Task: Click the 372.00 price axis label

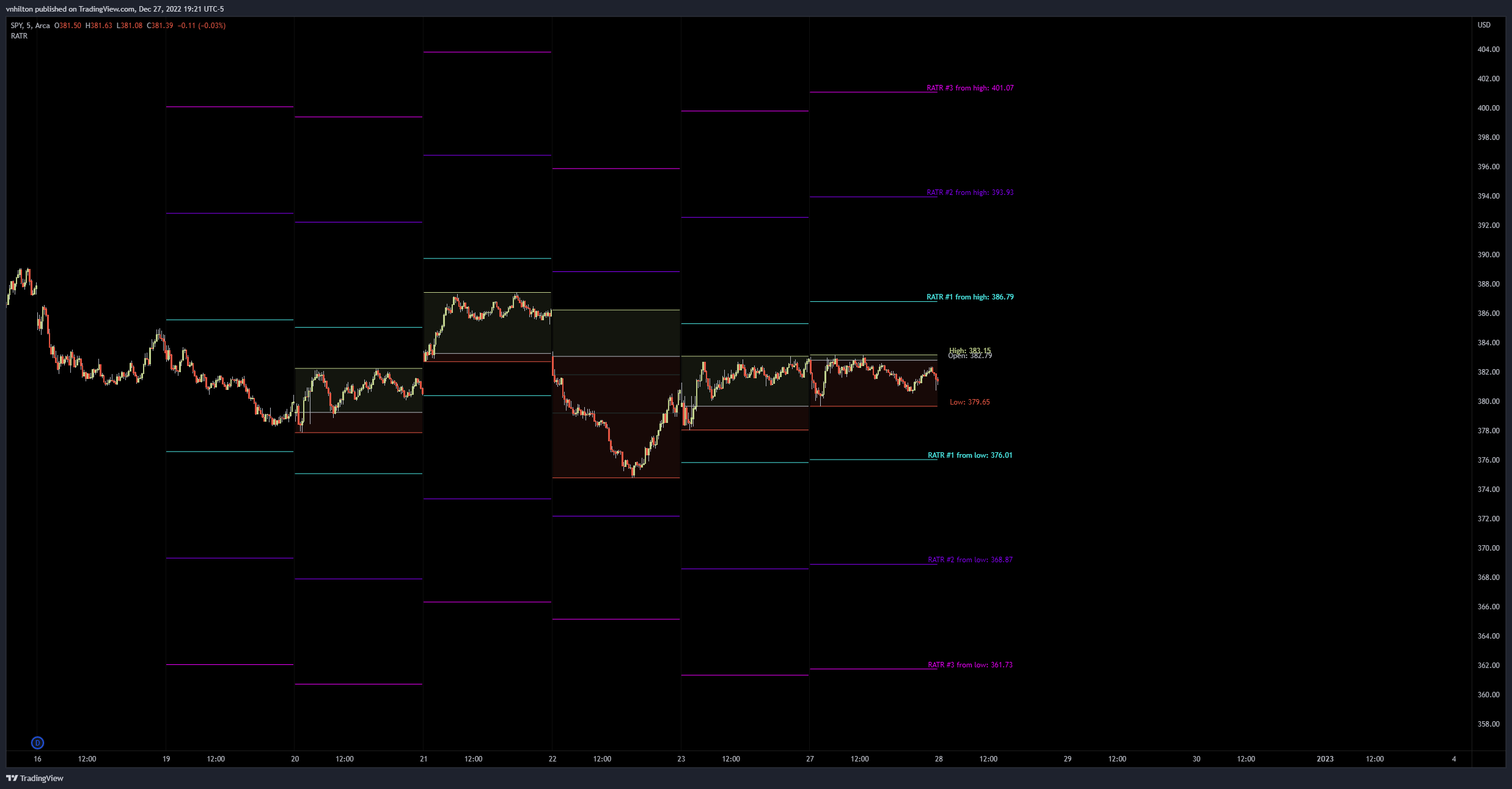Action: pos(1488,519)
